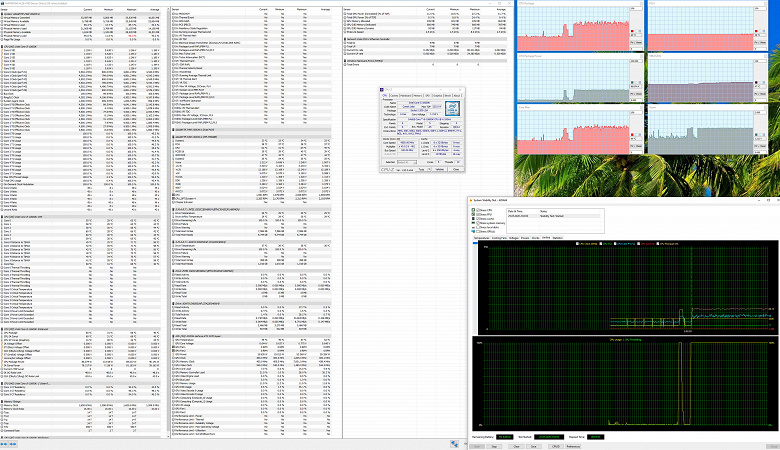780x450 pixels.
Task: Open the About tab in CPU-Z
Action: pyautogui.click(x=457, y=95)
